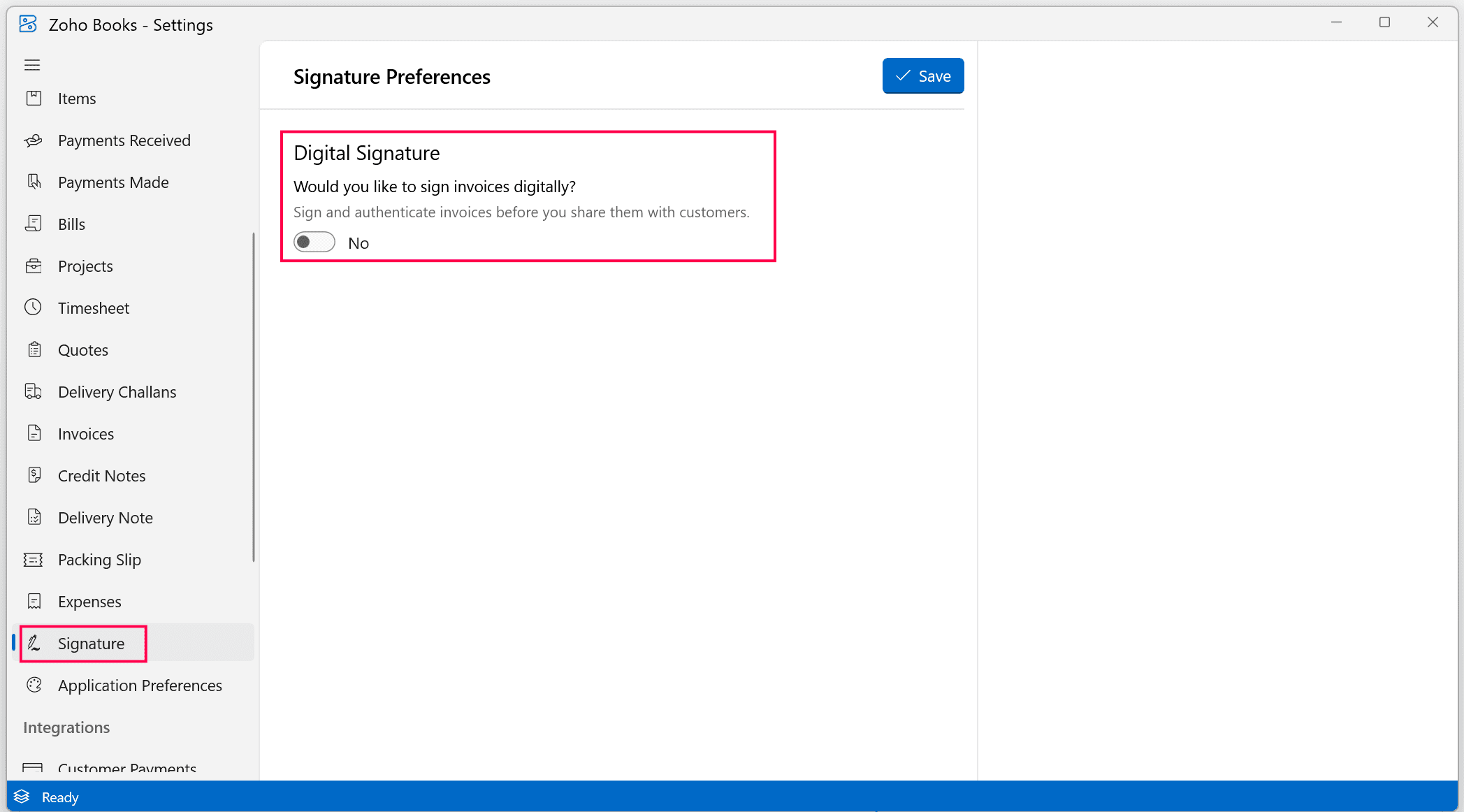Select the Invoices document icon
The image size is (1464, 812).
pos(34,433)
